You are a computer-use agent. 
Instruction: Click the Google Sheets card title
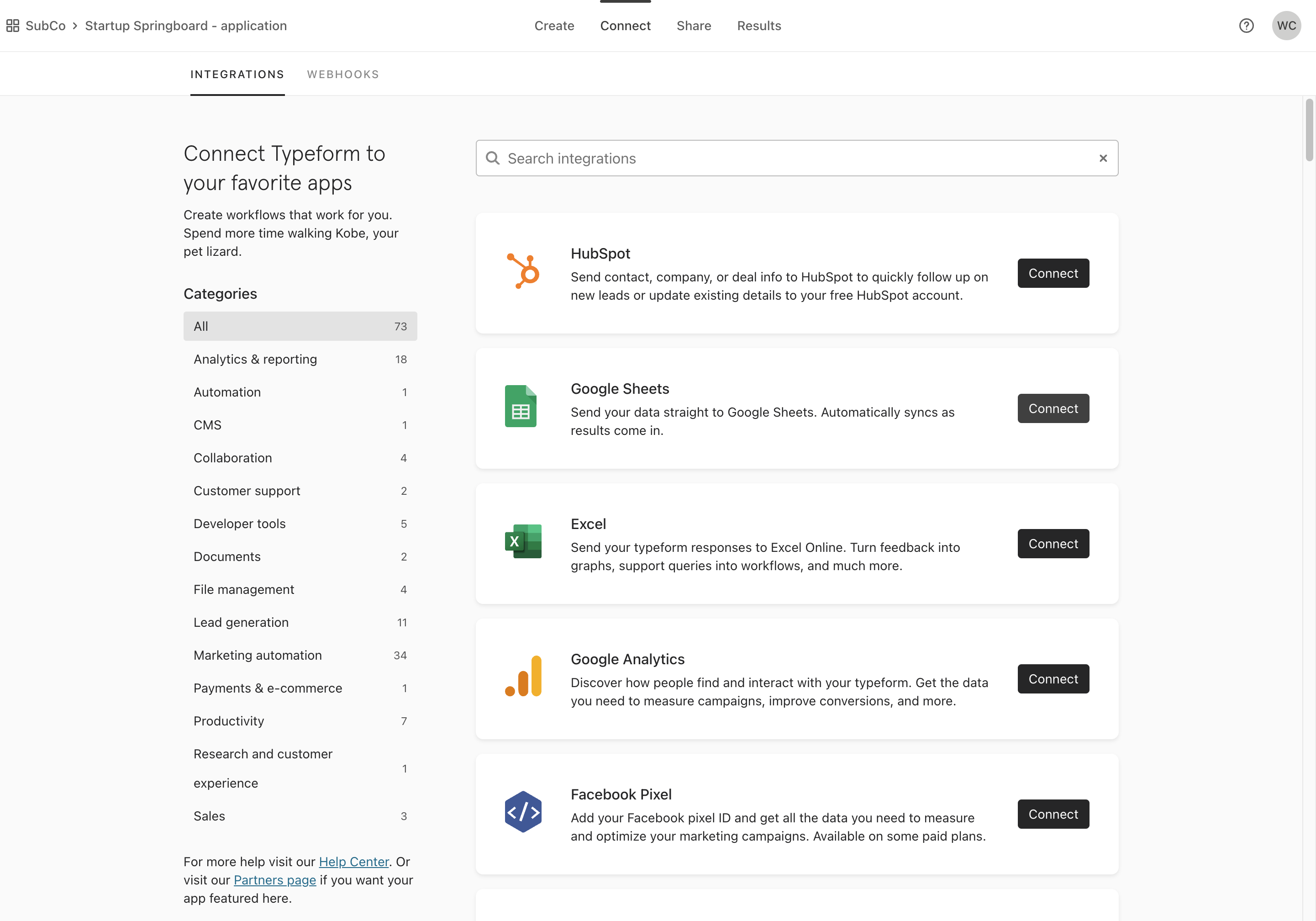click(x=620, y=389)
